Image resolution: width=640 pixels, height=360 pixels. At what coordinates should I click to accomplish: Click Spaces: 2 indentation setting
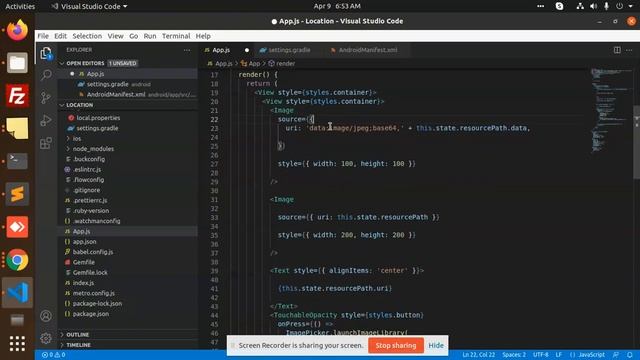tap(514, 355)
